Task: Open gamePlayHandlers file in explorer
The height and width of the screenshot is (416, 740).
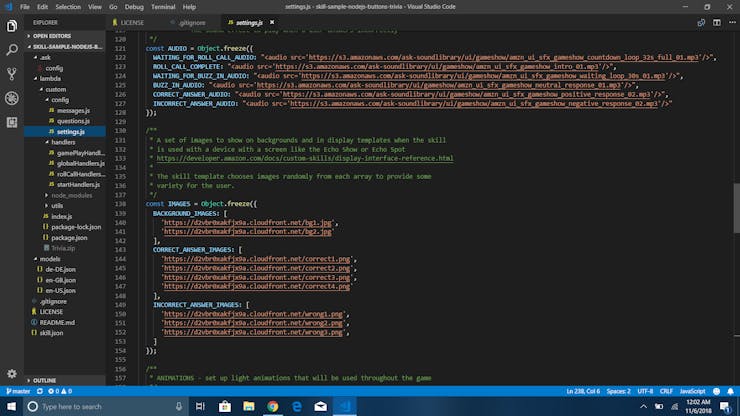Action: click(x=80, y=153)
